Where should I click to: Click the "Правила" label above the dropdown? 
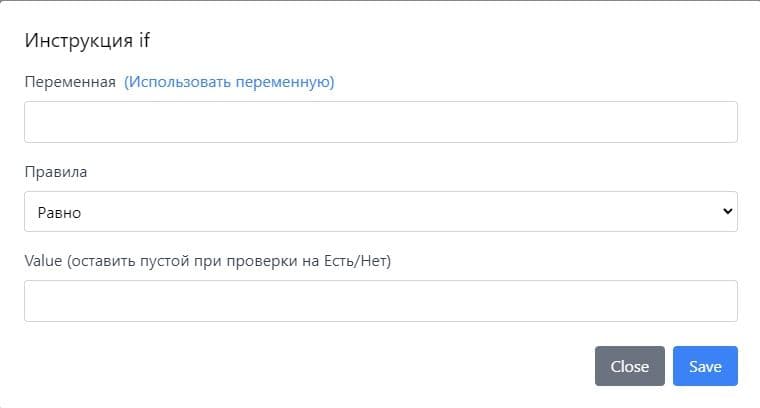click(x=55, y=172)
